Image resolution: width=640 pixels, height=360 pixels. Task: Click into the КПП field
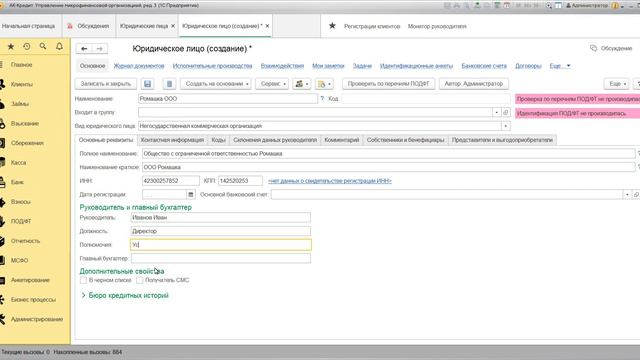click(240, 181)
